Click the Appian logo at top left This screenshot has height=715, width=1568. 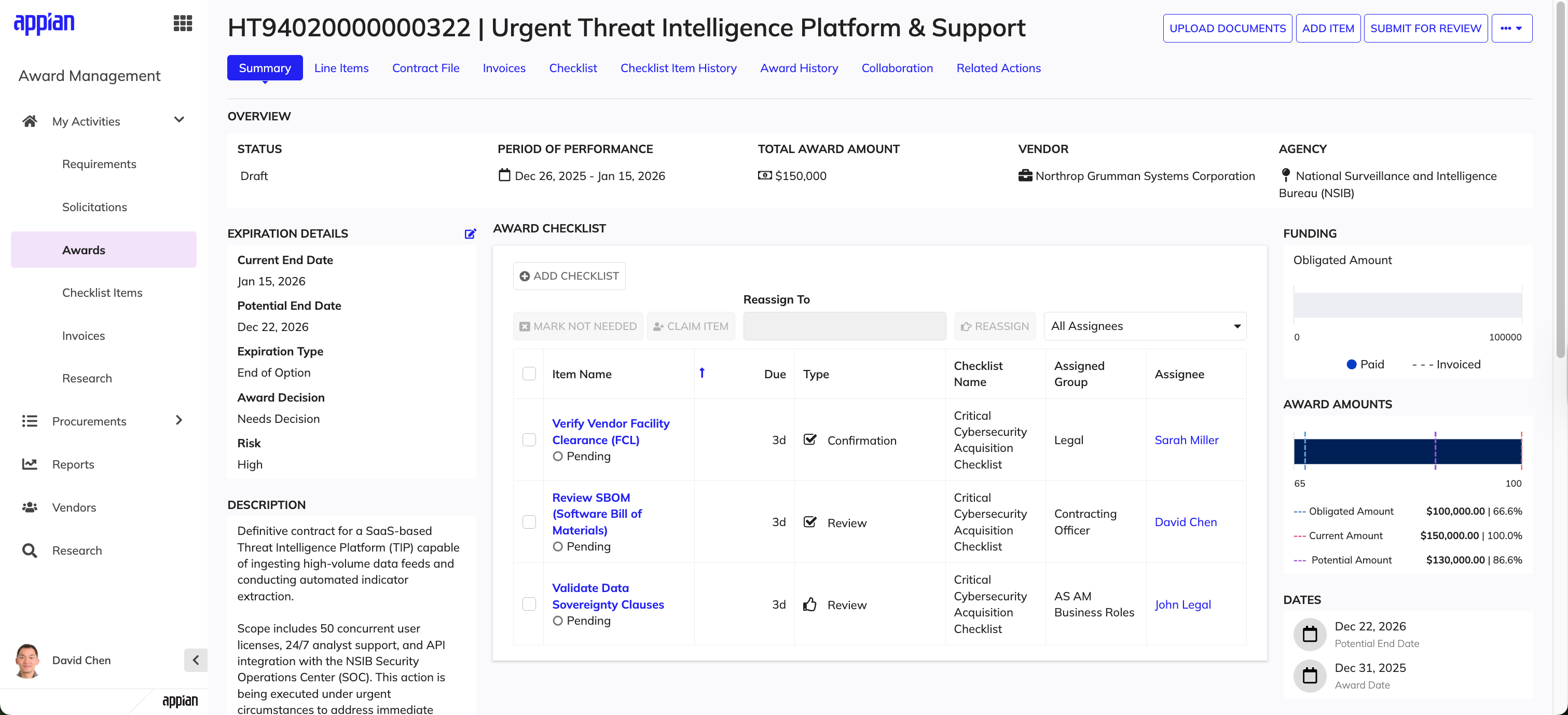44,23
